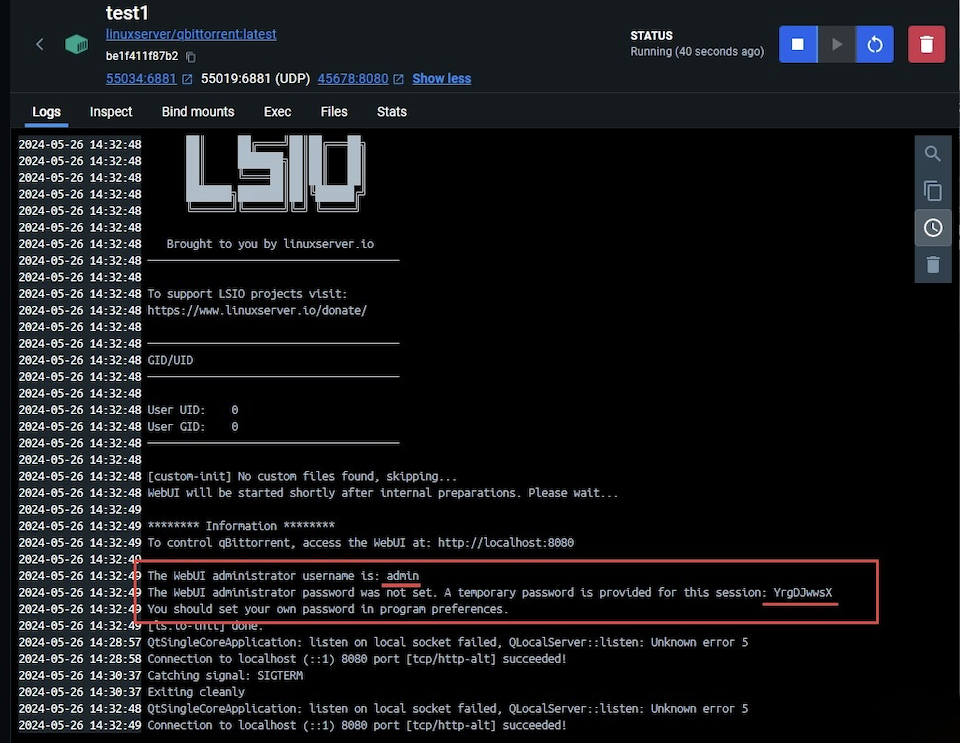
Task: Click the 'Exiting cleanly' log line
Action: [196, 692]
